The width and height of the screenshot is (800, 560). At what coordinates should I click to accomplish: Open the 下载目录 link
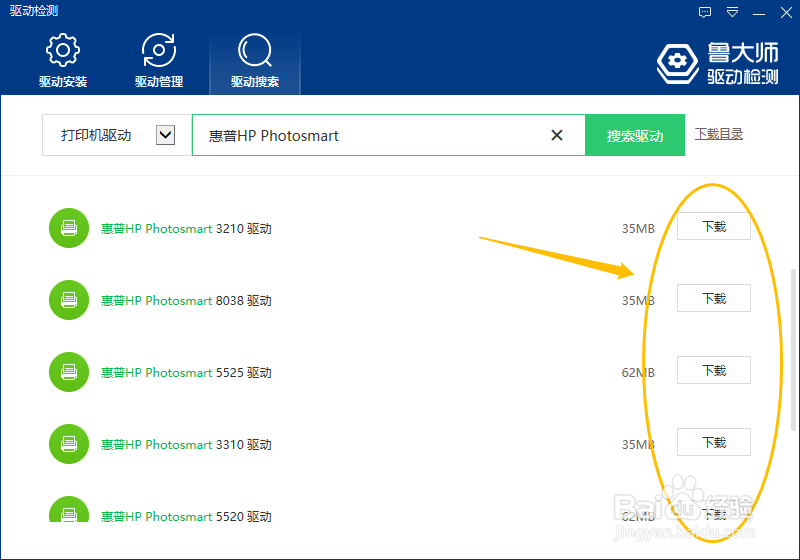point(719,134)
